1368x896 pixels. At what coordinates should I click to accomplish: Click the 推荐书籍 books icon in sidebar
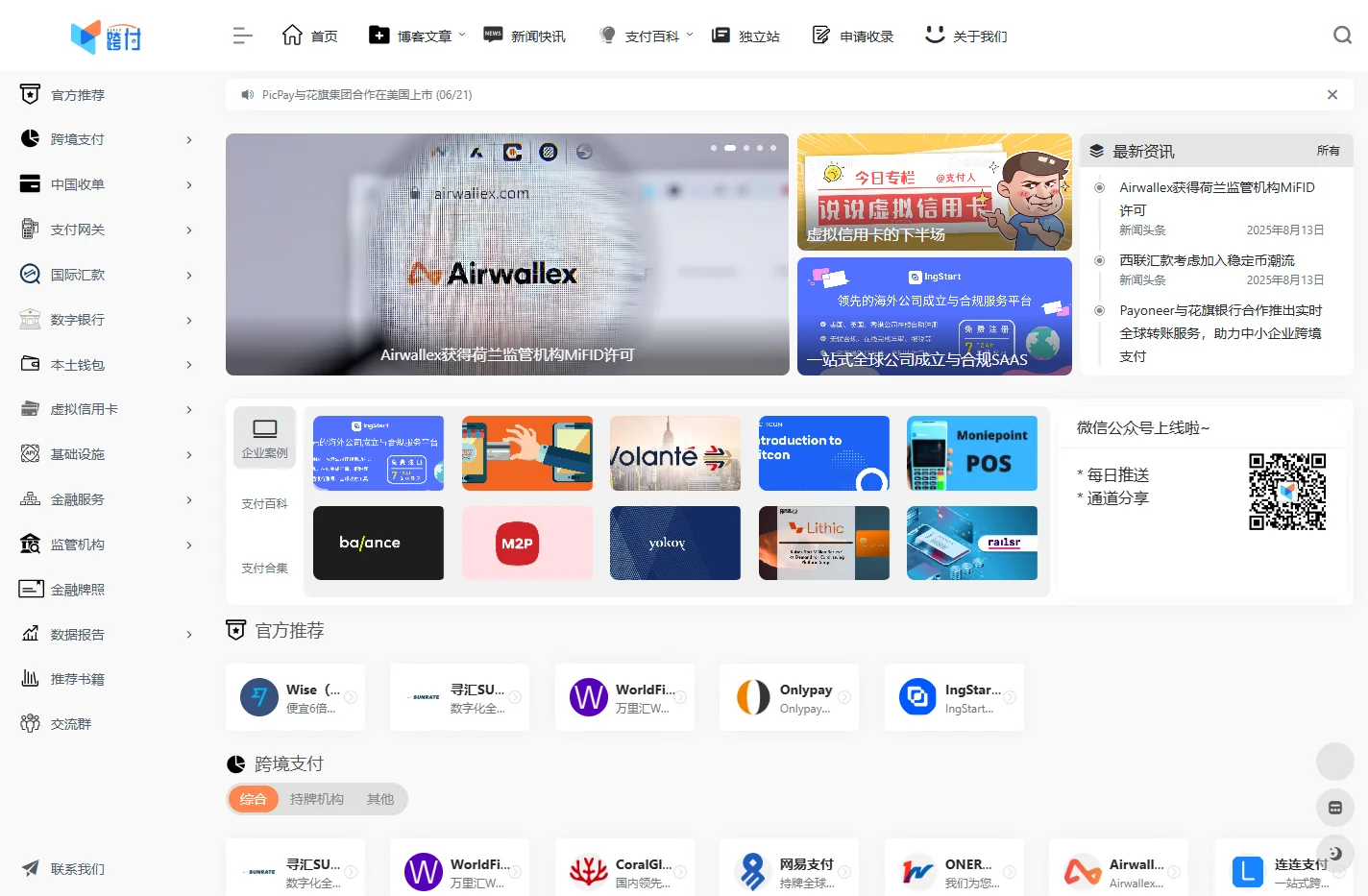coord(31,679)
